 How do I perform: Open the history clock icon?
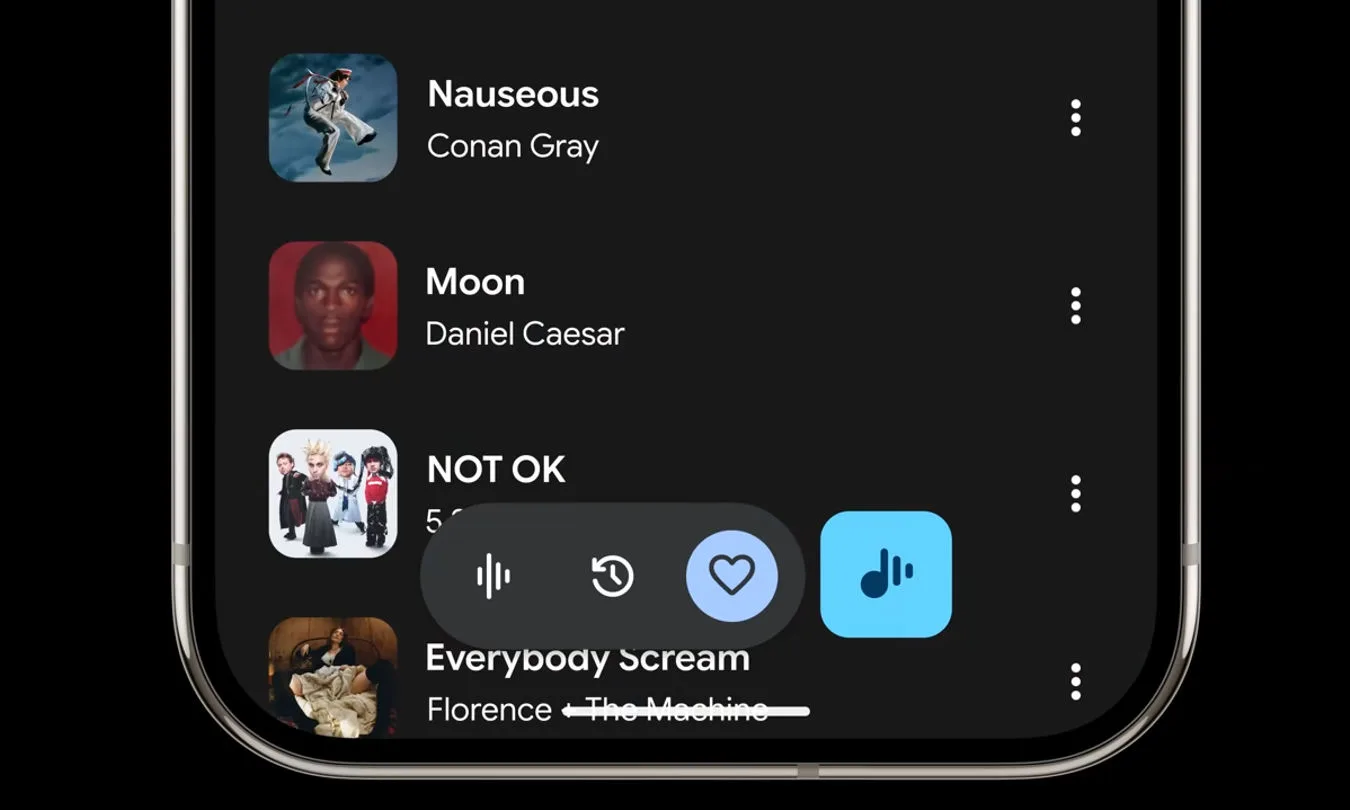point(612,576)
